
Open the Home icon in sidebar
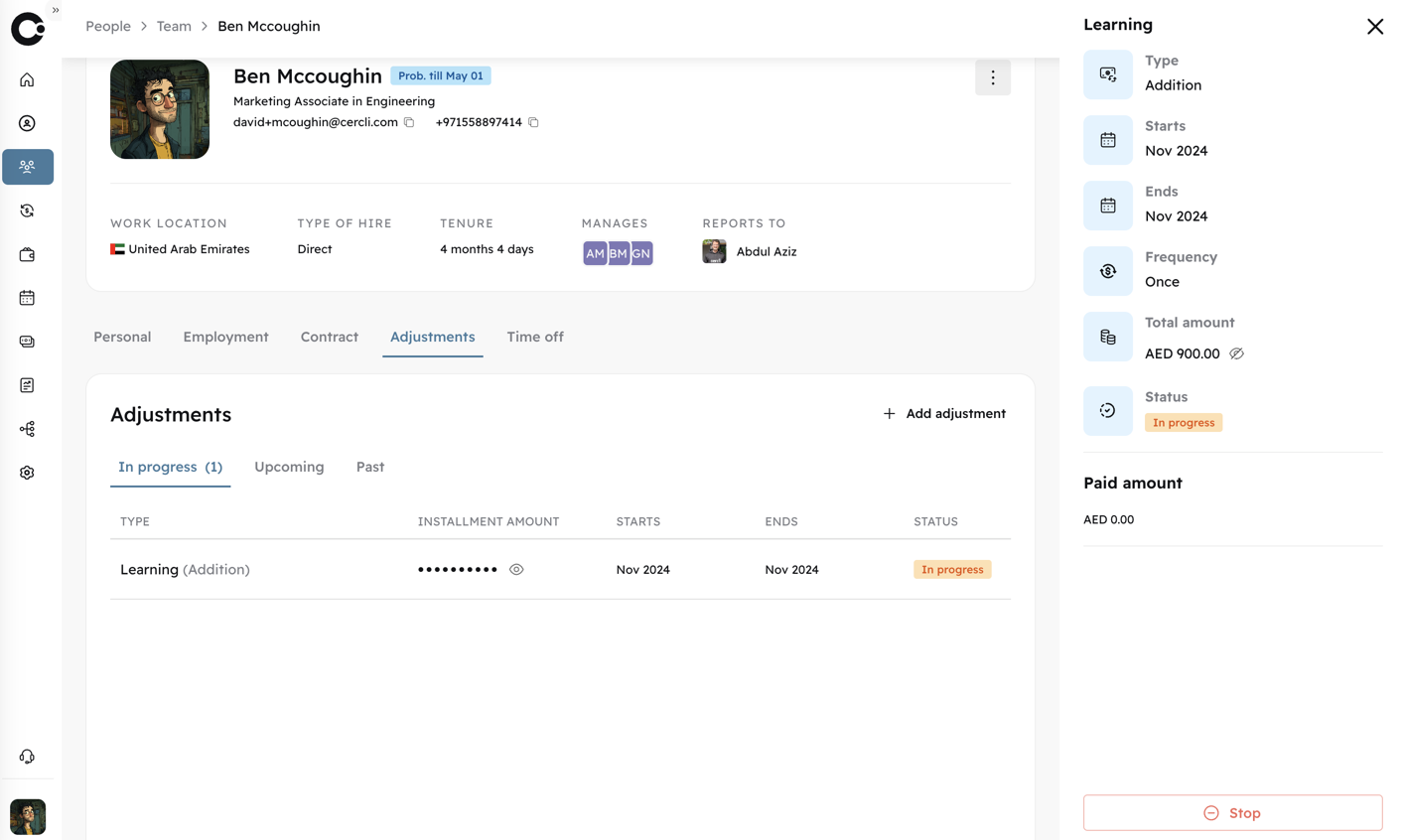click(27, 79)
